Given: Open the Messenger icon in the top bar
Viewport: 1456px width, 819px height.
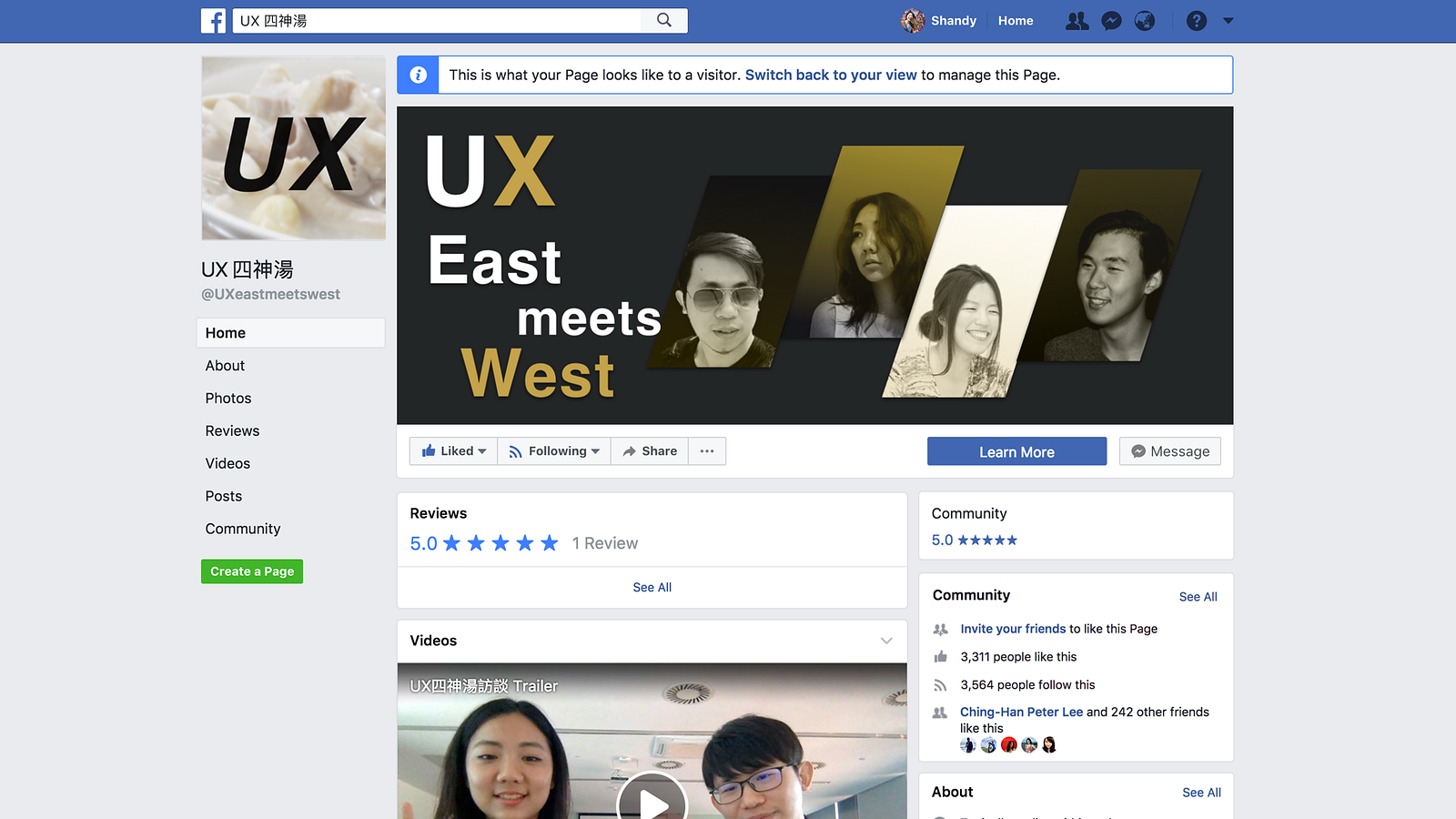Looking at the screenshot, I should point(1111,21).
